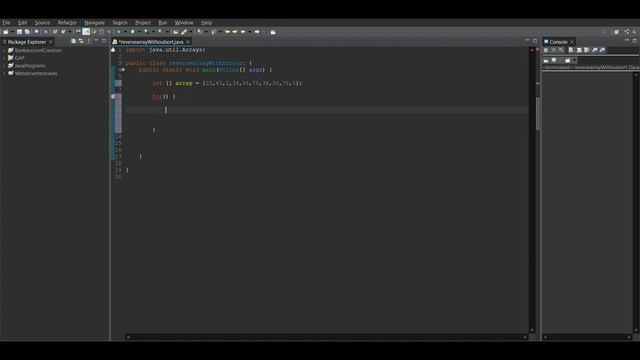Open the Open Console dropdown arrow
640x360 pixels.
(x=574, y=60)
